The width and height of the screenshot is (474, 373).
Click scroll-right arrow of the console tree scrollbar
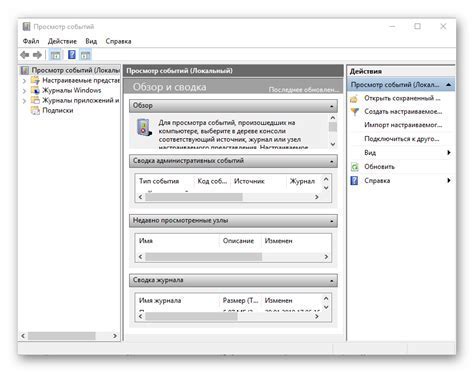[x=115, y=336]
